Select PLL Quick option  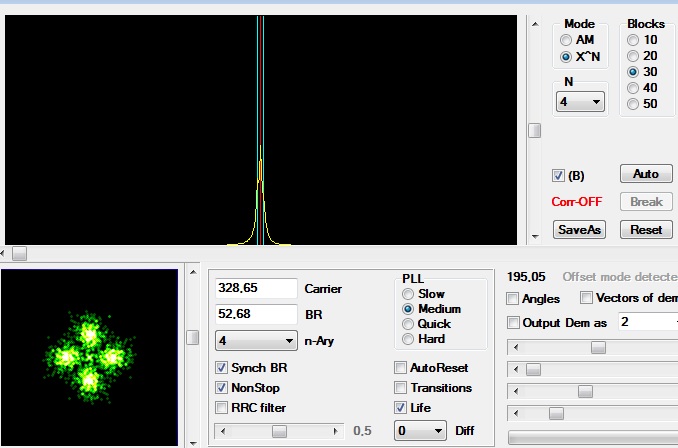407,324
